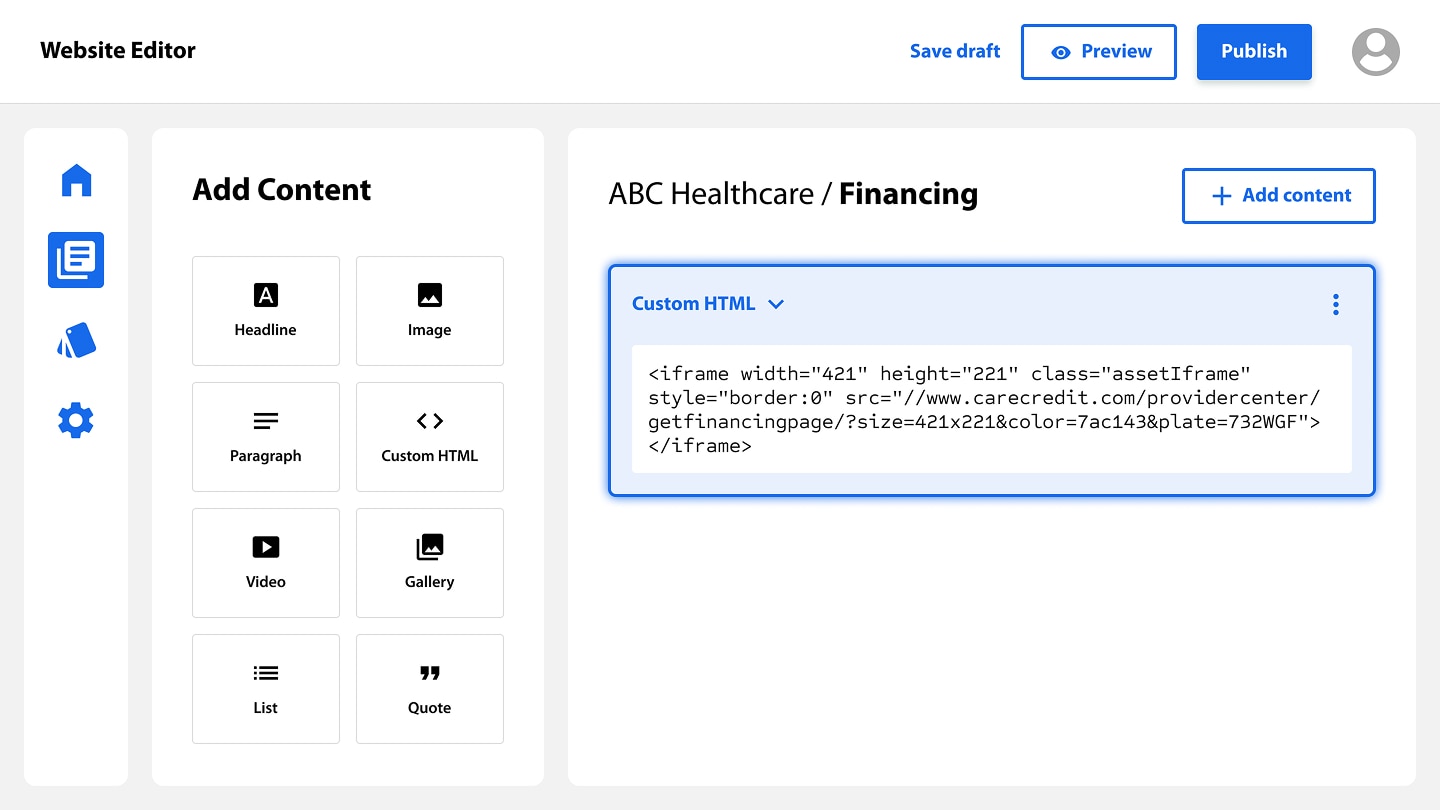Image resolution: width=1440 pixels, height=810 pixels.
Task: Add a List content block
Action: (x=266, y=689)
